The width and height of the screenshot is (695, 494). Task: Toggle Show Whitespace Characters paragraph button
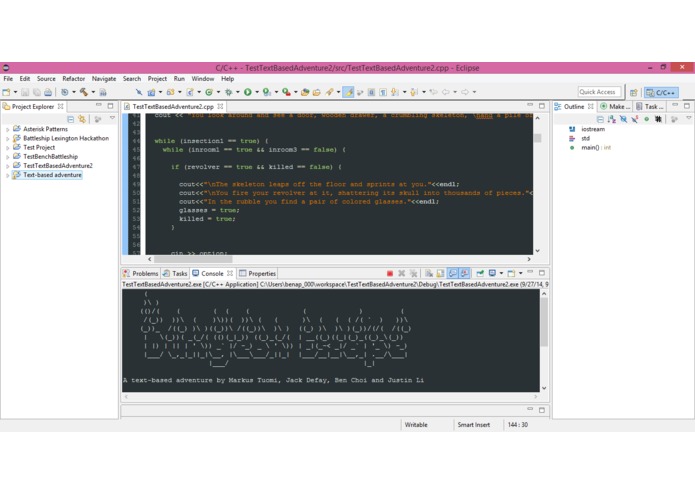click(x=383, y=92)
